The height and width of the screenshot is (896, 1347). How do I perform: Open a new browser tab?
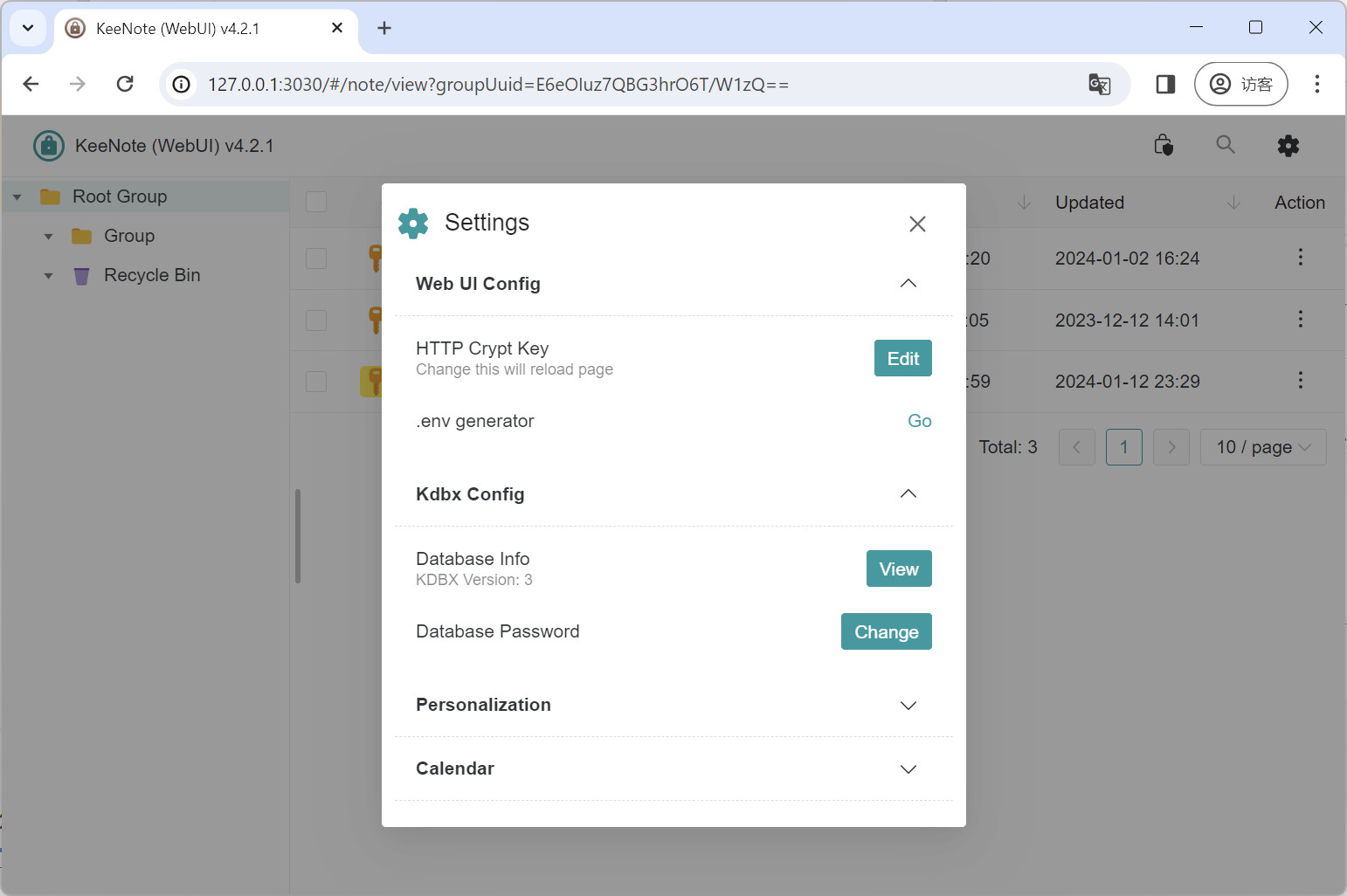[x=384, y=28]
